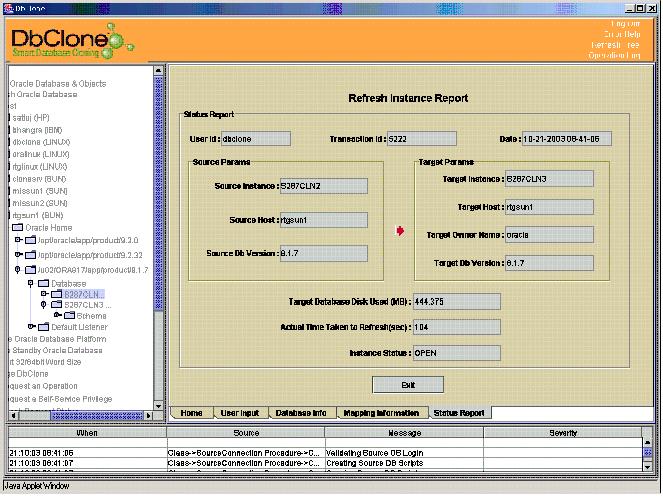Viewport: 663px width, 496px height.
Task: Collapse the S287CLN3 instance node
Action: (x=44, y=304)
